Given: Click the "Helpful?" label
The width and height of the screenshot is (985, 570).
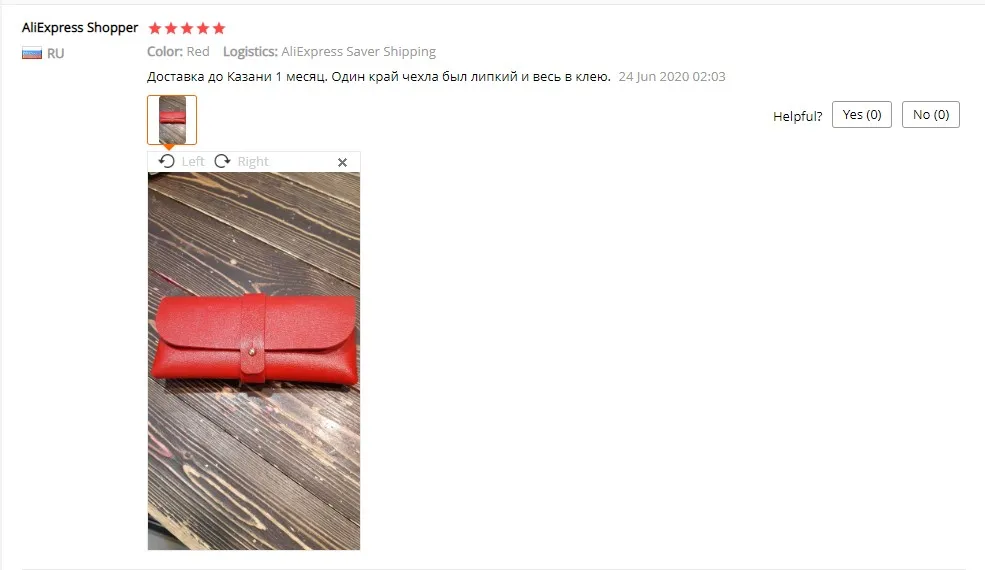Looking at the screenshot, I should [x=797, y=116].
